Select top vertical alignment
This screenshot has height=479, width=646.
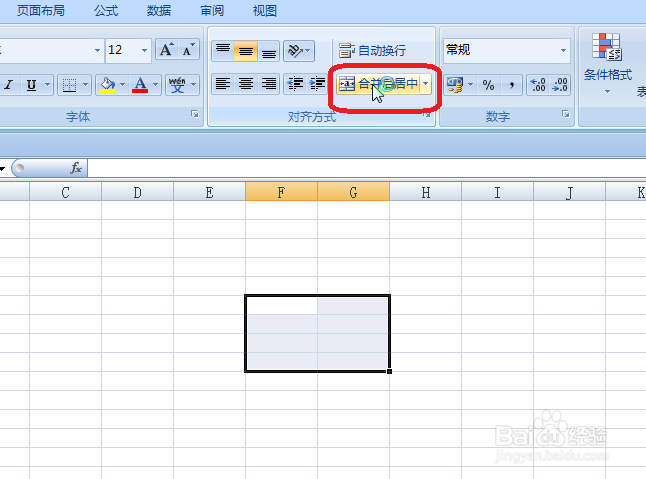pos(223,51)
